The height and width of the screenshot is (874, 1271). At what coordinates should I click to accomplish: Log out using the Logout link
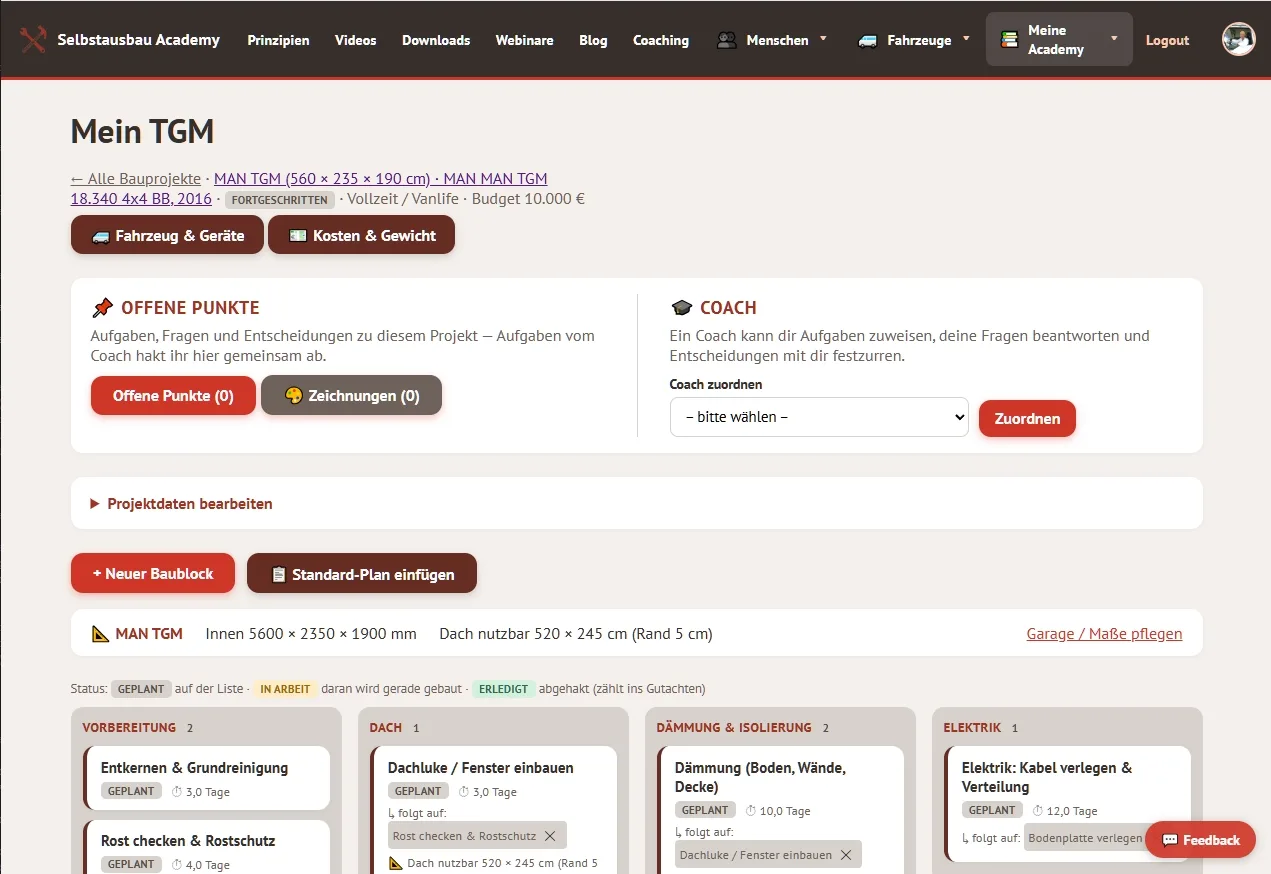point(1167,40)
